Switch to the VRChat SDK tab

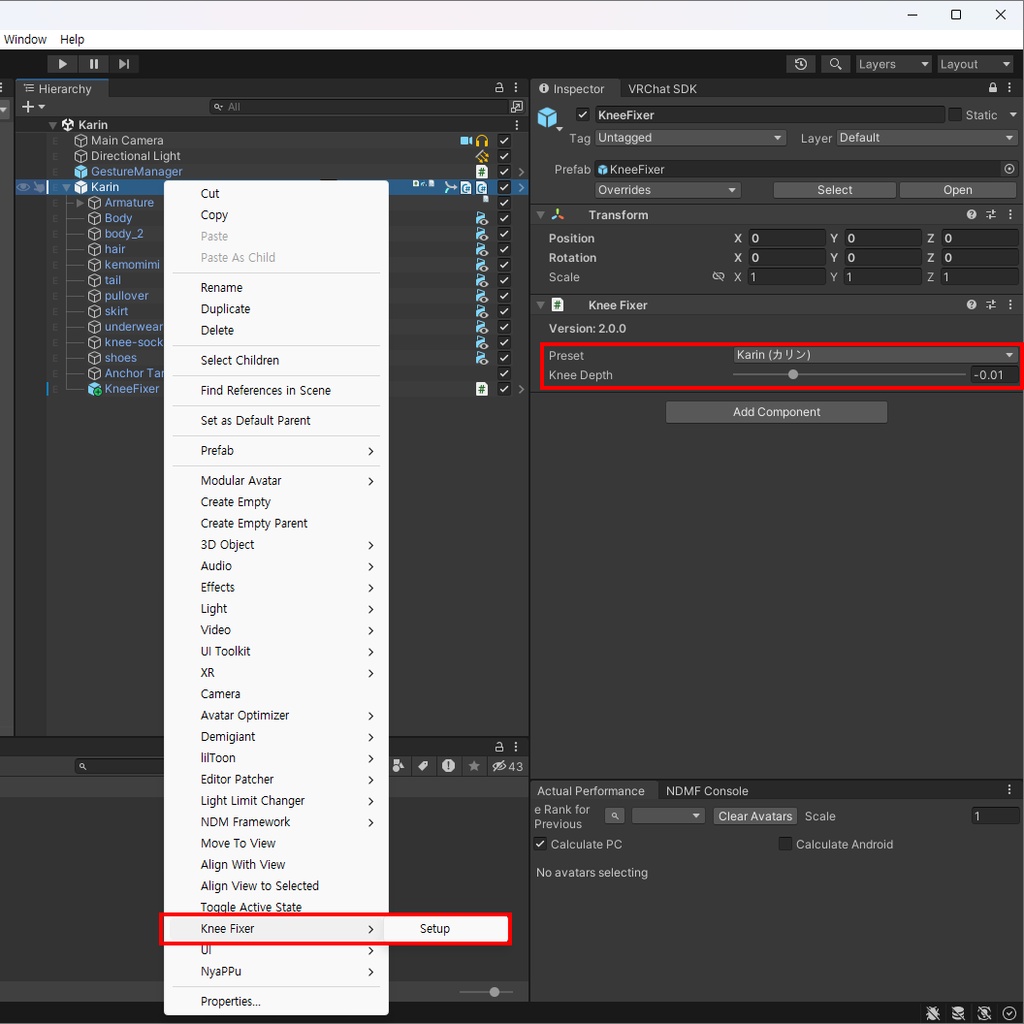click(662, 89)
